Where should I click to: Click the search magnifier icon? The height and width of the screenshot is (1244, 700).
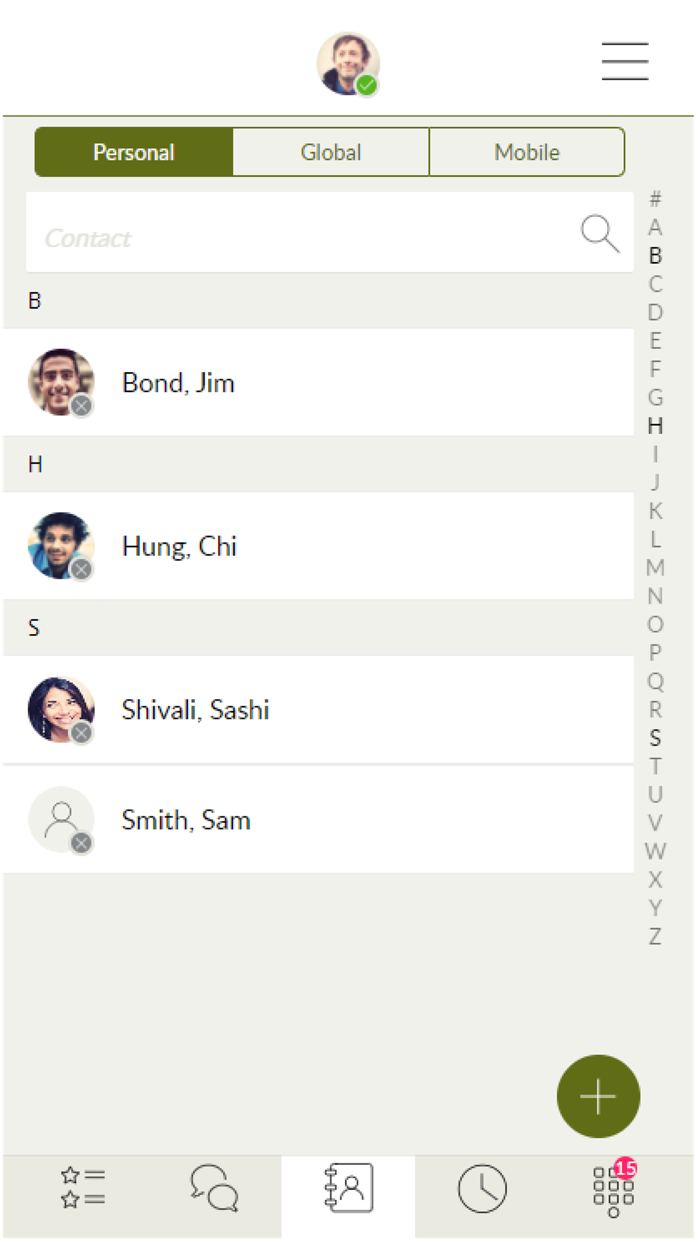[600, 235]
